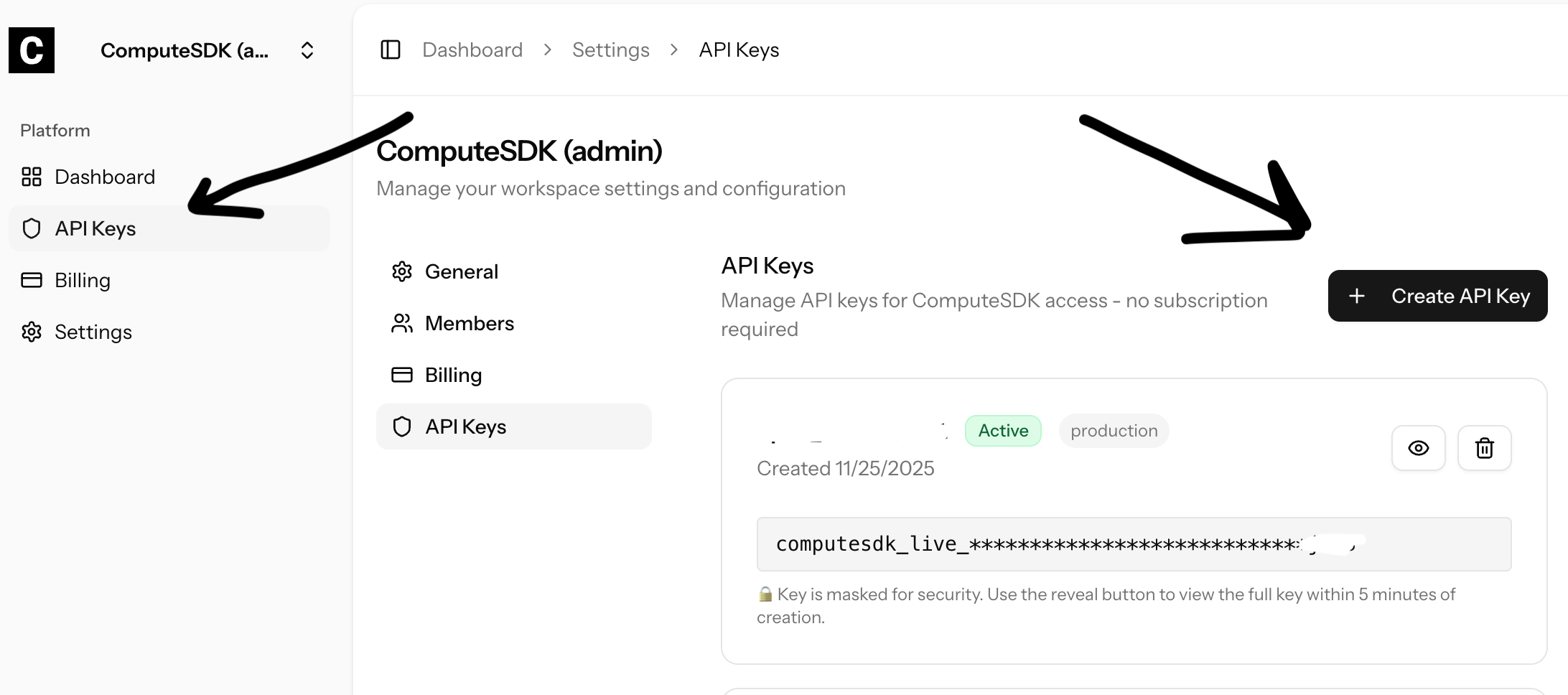Viewport: 1568px width, 695px height.
Task: Navigate to Dashboard via breadcrumb
Action: coord(472,50)
